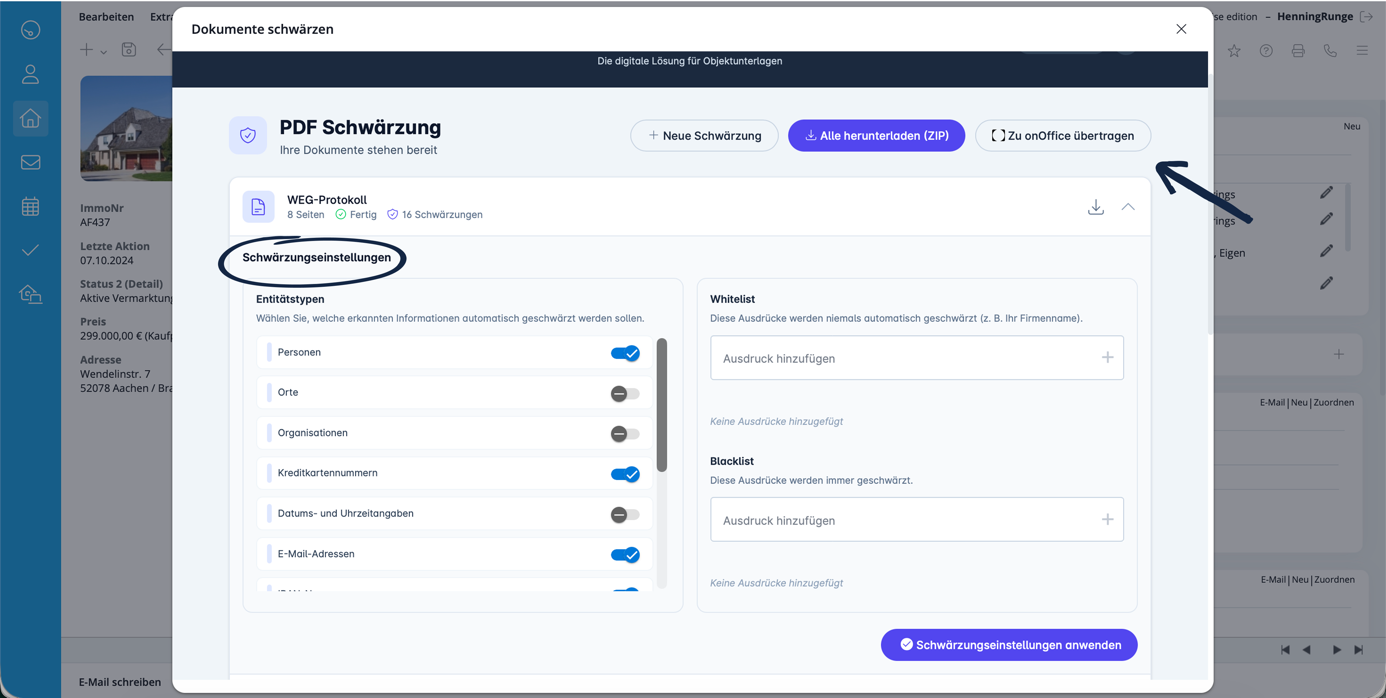This screenshot has width=1386, height=698.
Task: Add the Whitelist expression with plus
Action: coord(1107,358)
